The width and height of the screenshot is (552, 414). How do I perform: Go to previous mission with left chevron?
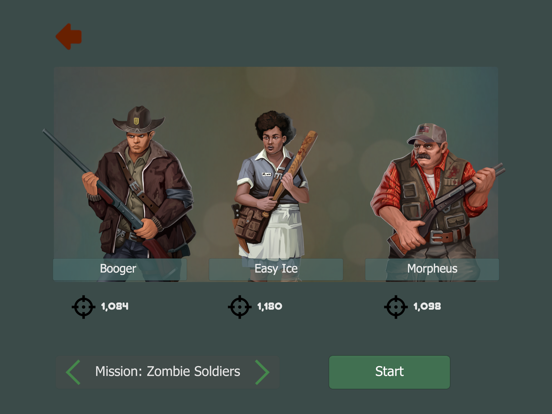click(74, 372)
